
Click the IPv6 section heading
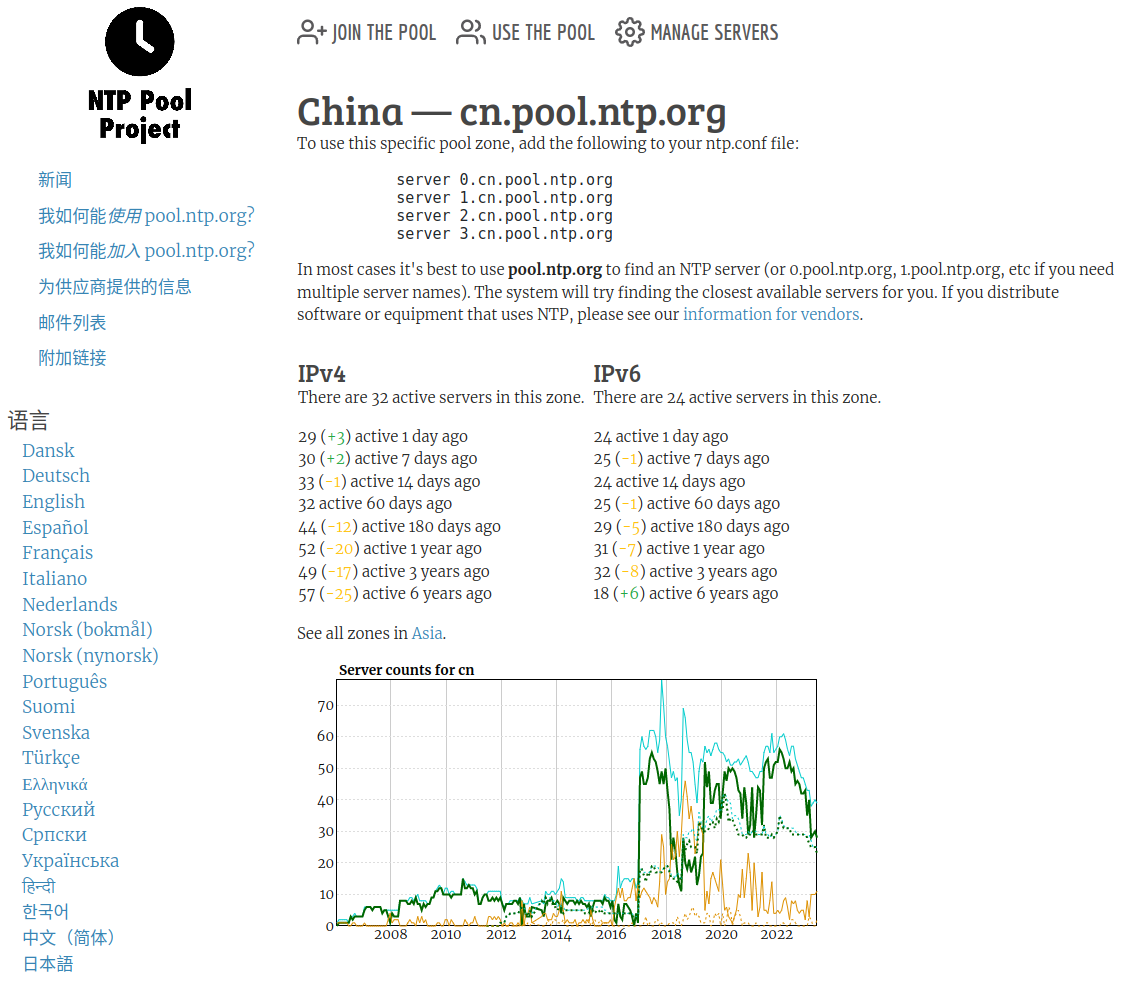click(x=617, y=374)
